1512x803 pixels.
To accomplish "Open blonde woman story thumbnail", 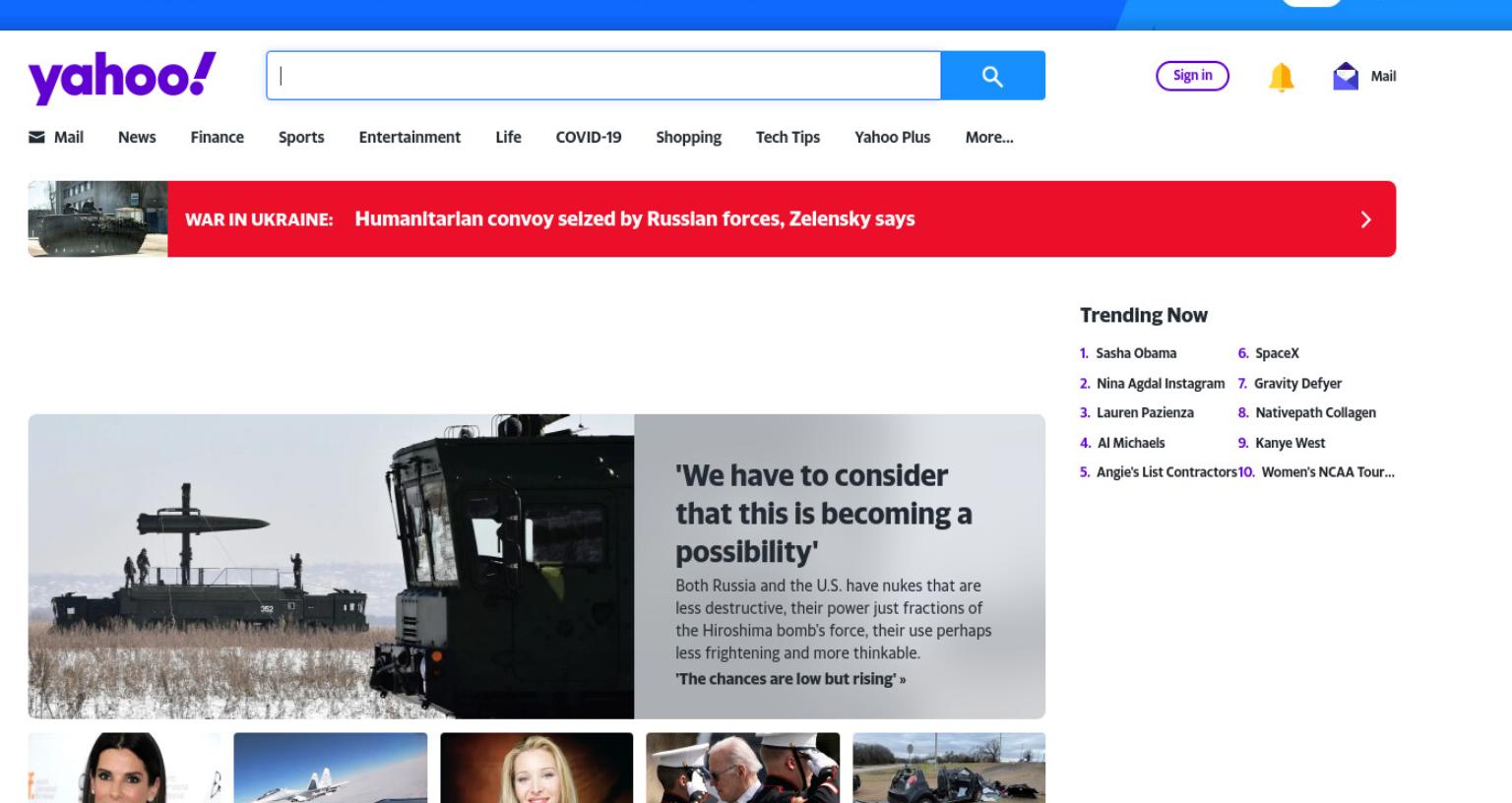I will tap(536, 768).
